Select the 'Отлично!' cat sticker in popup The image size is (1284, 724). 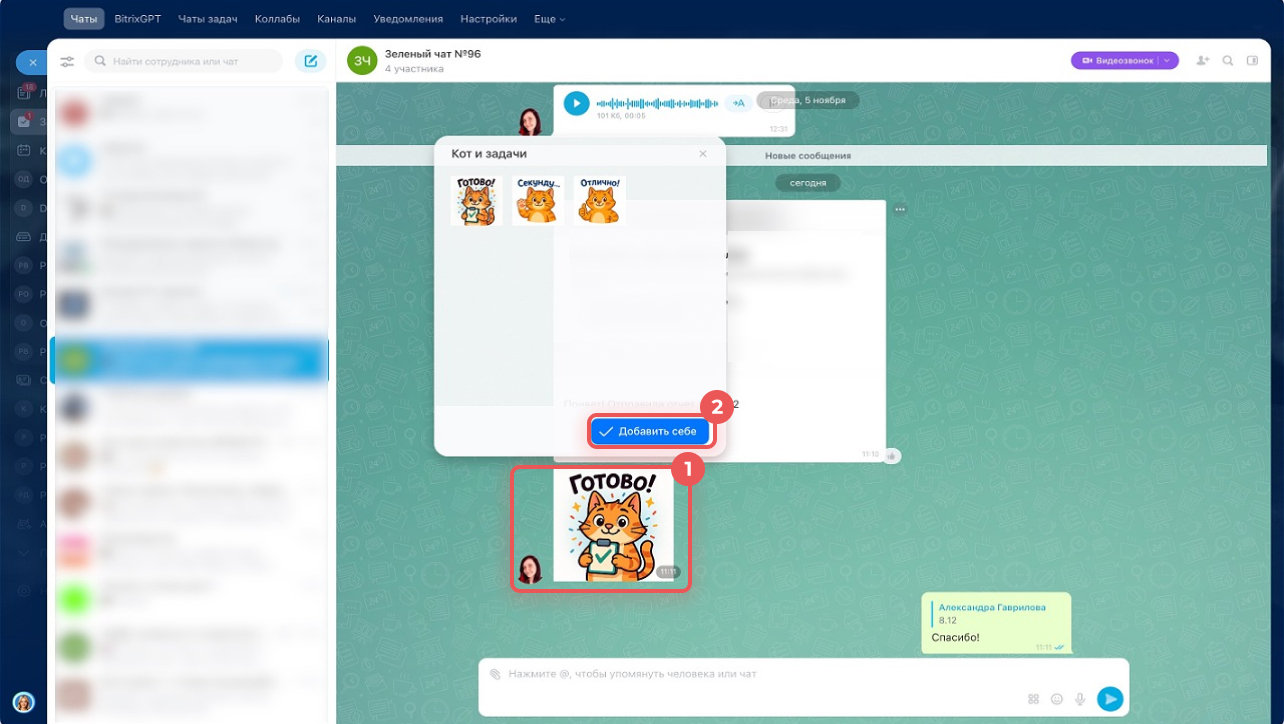coord(599,200)
